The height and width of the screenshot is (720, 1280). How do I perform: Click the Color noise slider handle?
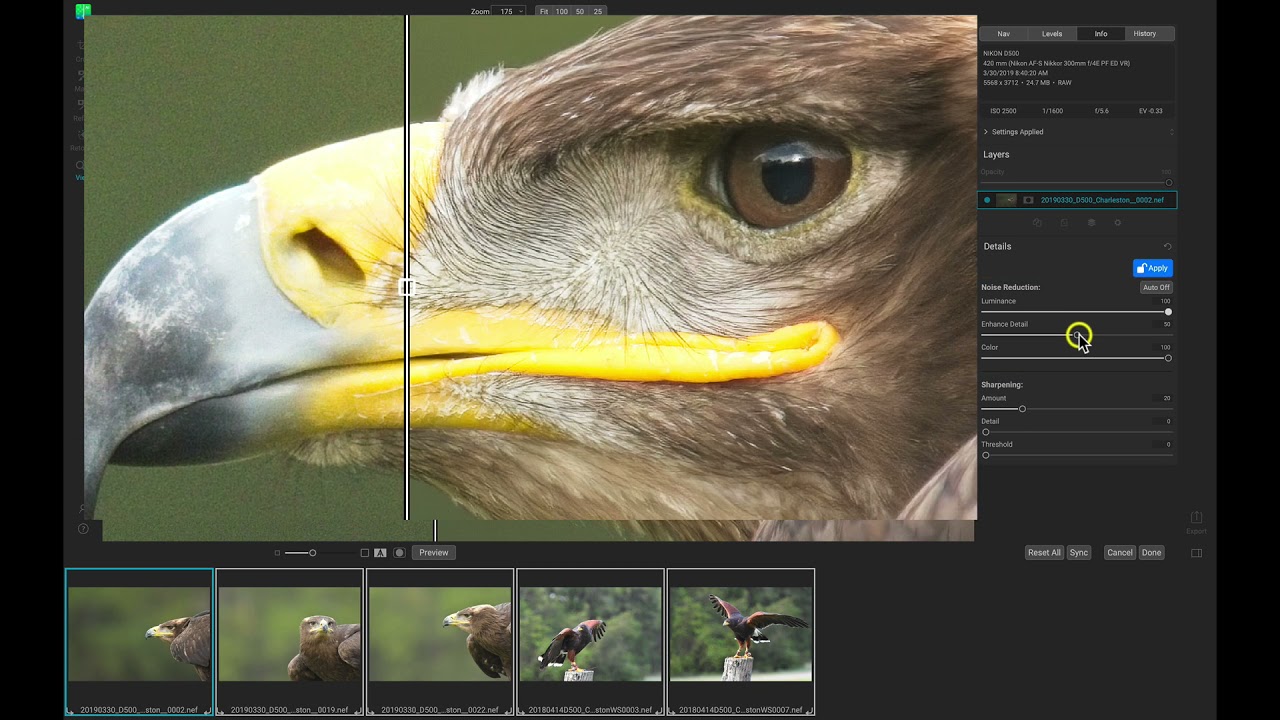(1168, 358)
